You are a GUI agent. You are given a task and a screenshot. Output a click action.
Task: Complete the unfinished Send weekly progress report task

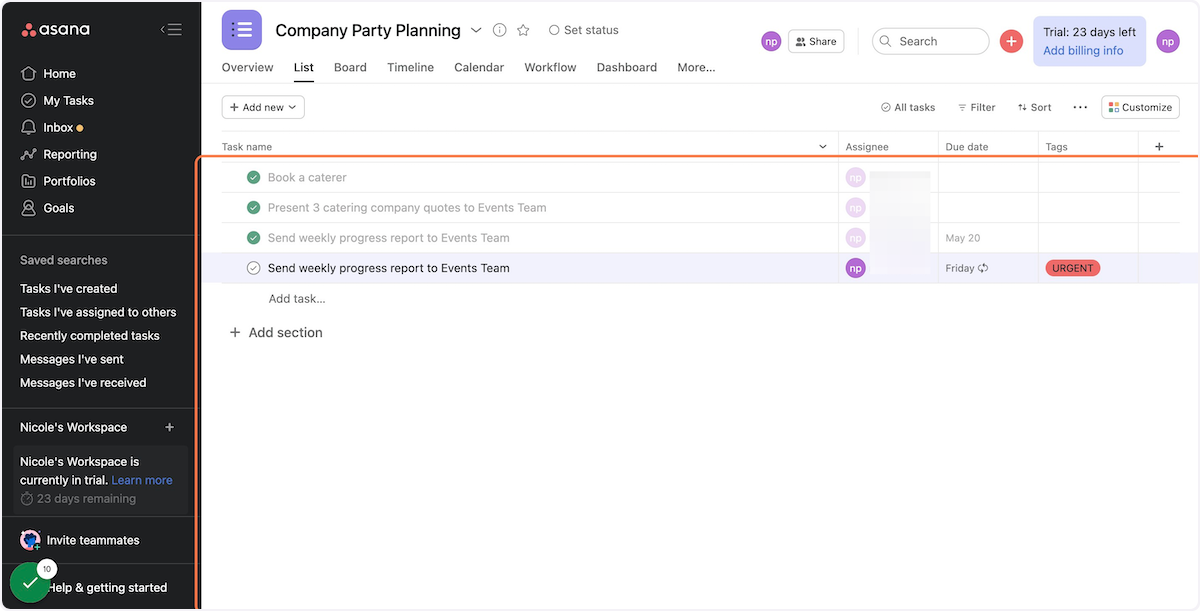254,268
